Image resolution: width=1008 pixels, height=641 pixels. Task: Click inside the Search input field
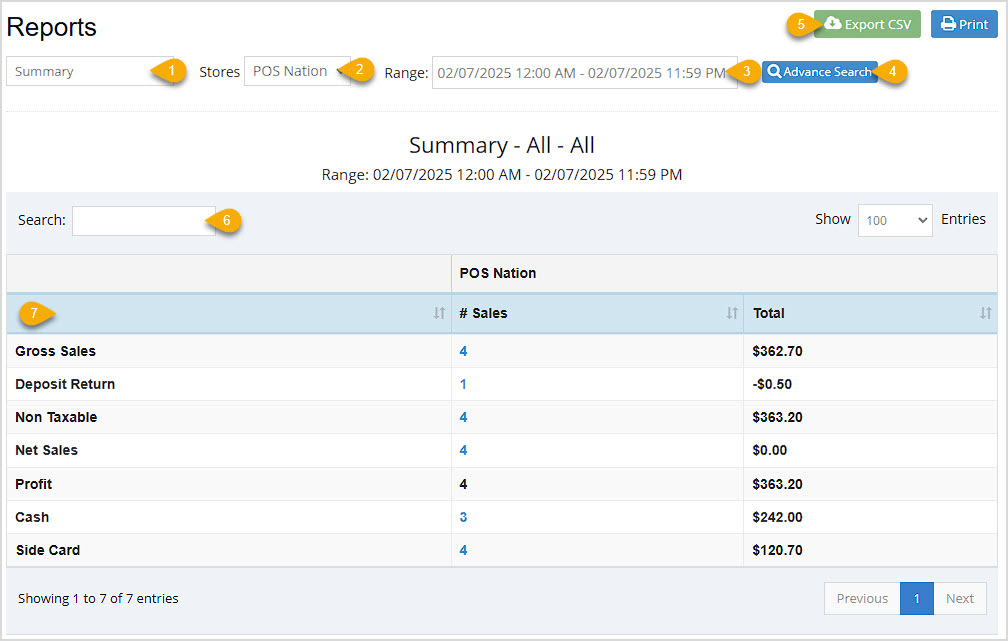[x=142, y=220]
